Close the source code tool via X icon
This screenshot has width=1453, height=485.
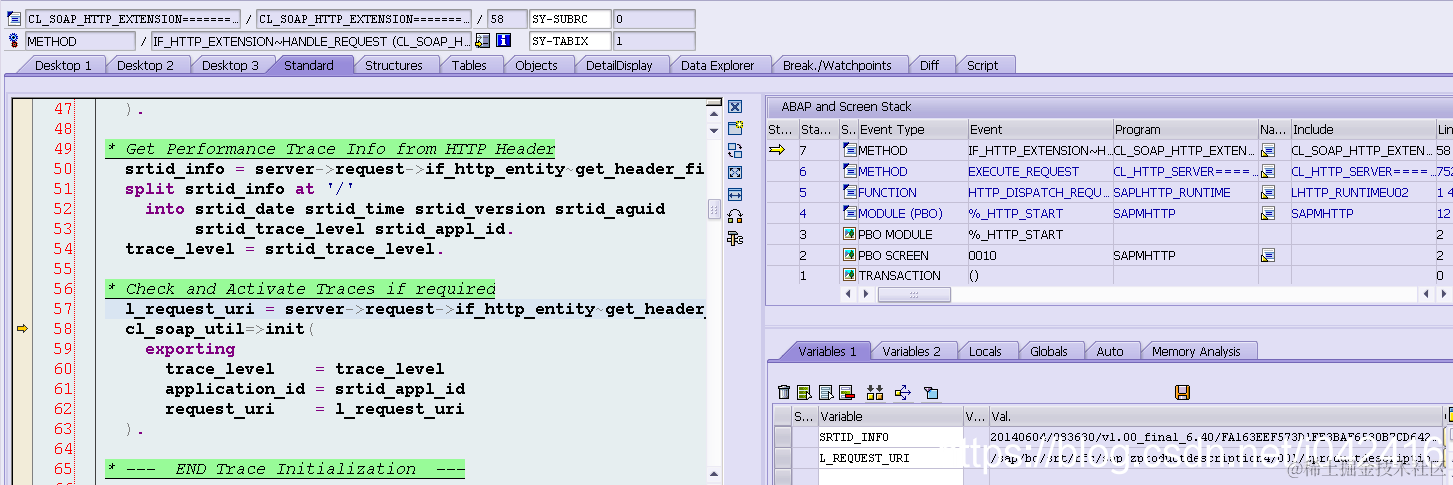point(735,107)
